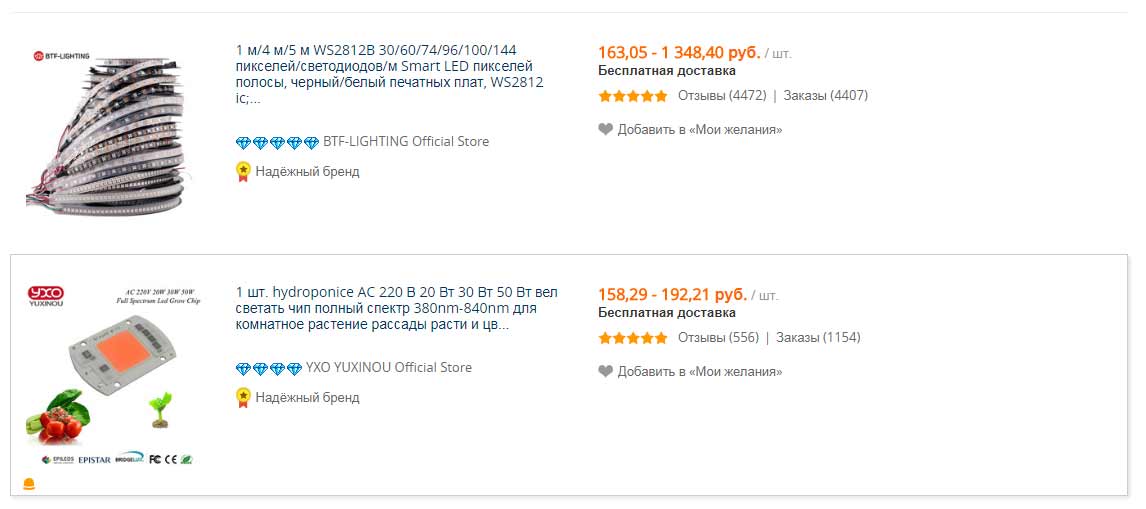Open WS2812B LED strip product title
1146x509 pixels.
390,75
